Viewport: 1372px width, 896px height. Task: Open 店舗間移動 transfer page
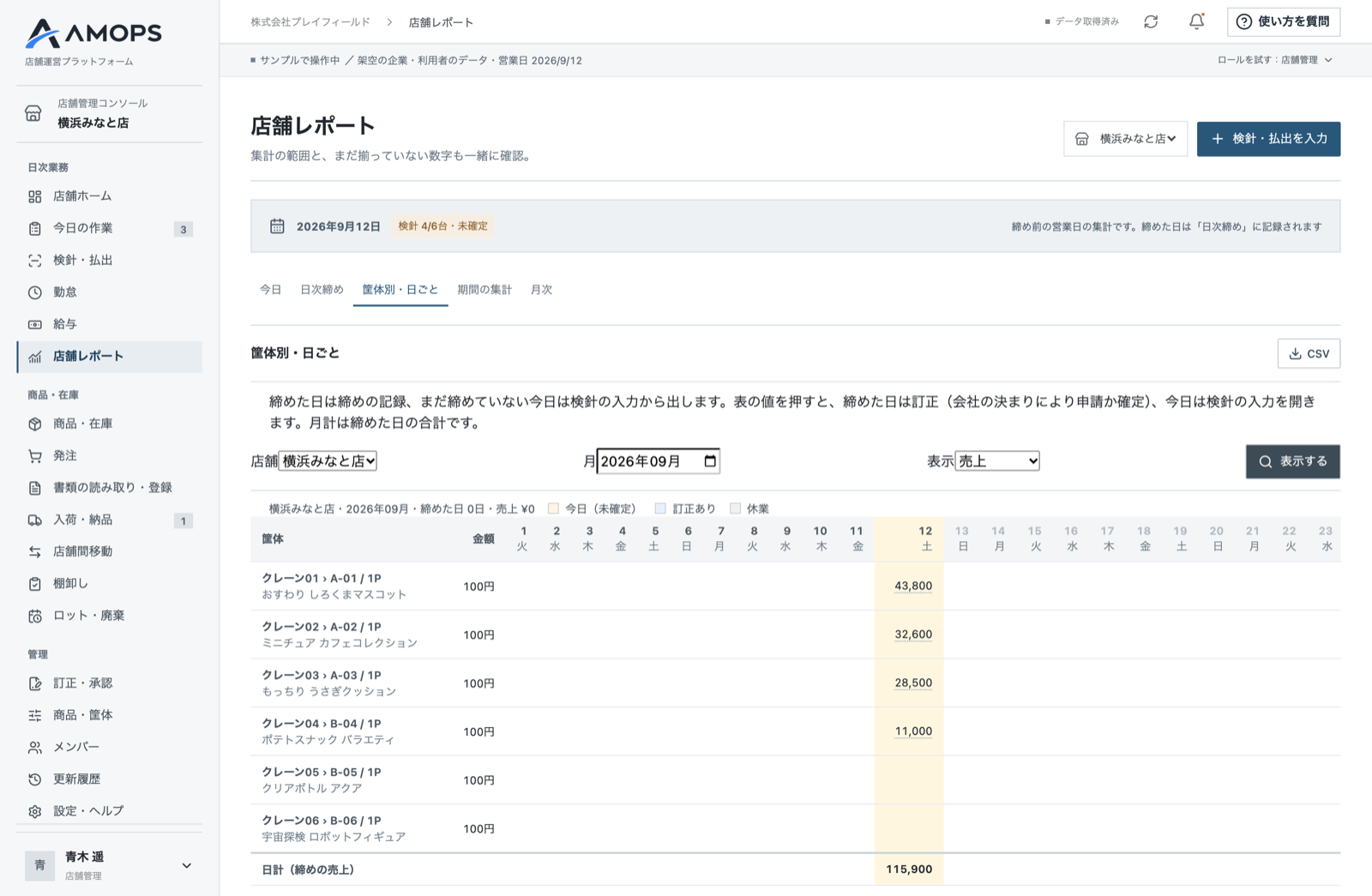click(110, 551)
